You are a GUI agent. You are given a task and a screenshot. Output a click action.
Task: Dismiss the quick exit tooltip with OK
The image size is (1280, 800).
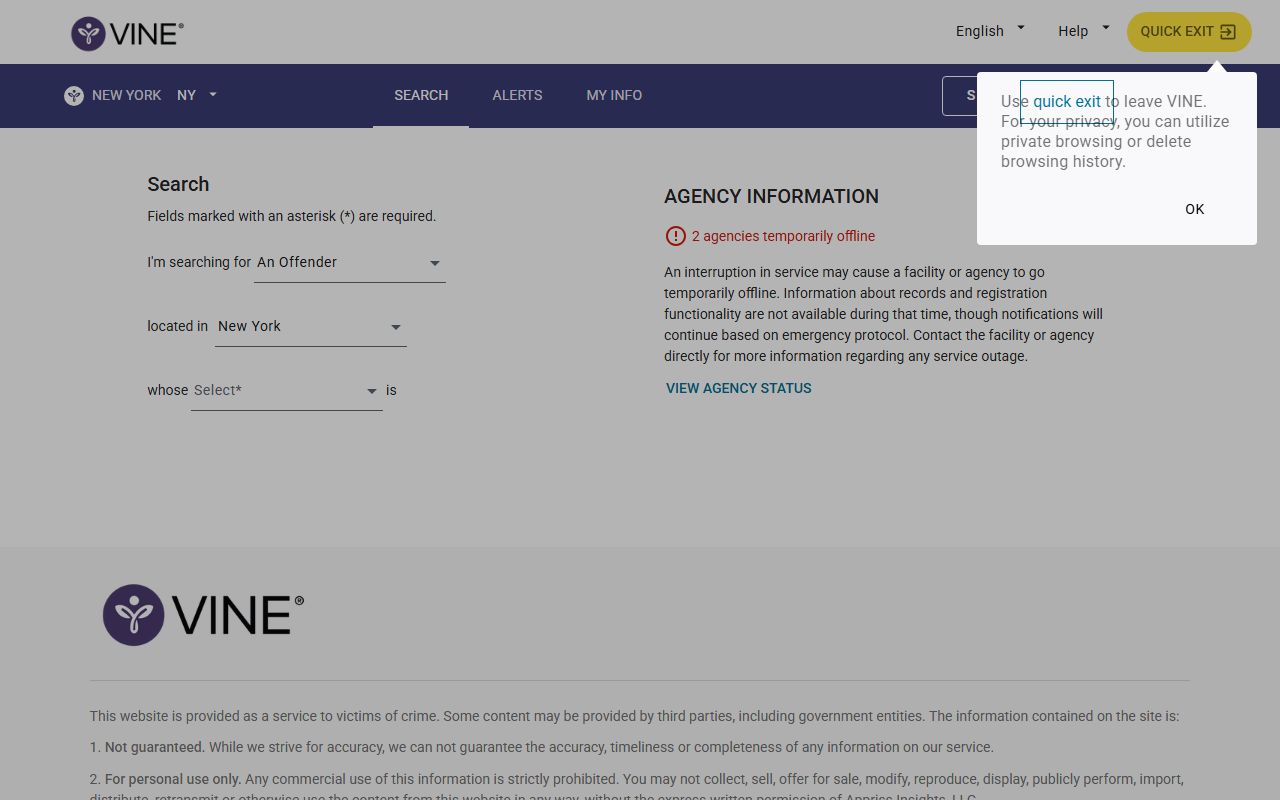pyautogui.click(x=1194, y=209)
